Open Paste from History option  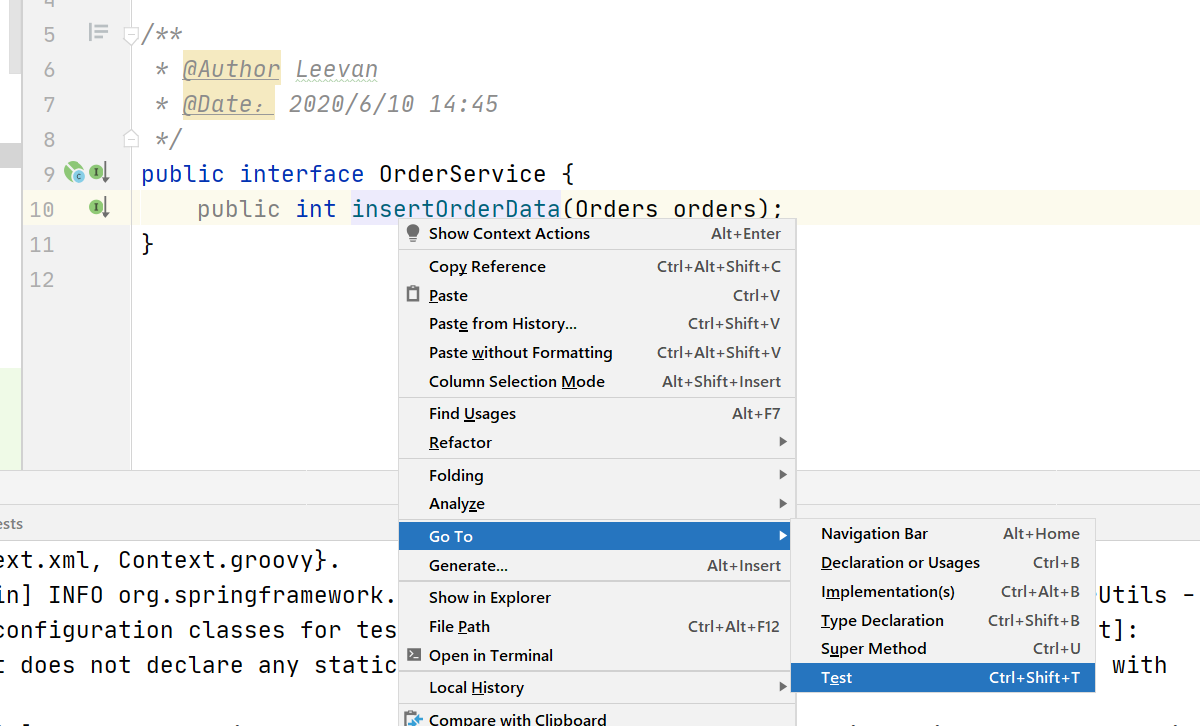[597, 324]
